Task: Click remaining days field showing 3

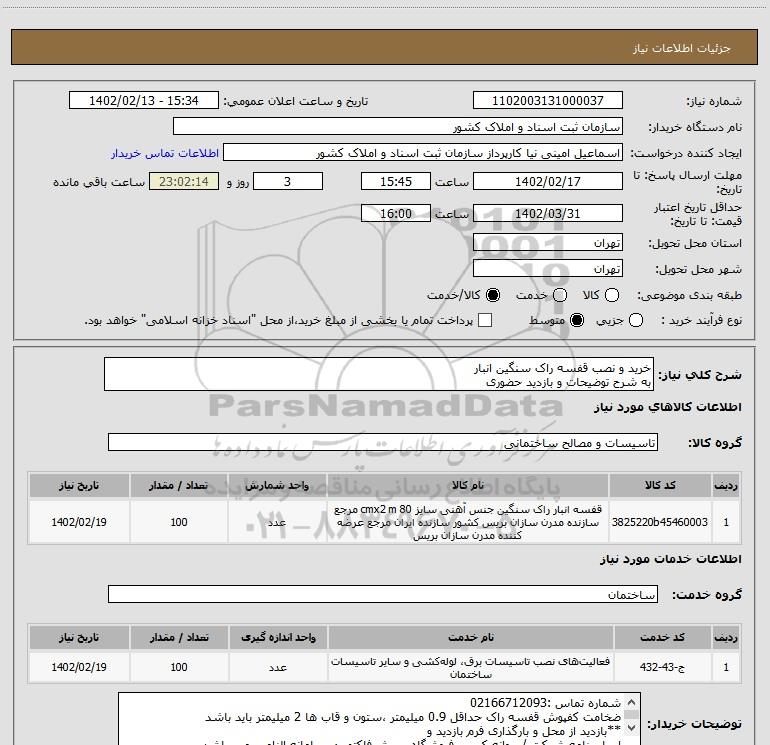Action: 288,181
